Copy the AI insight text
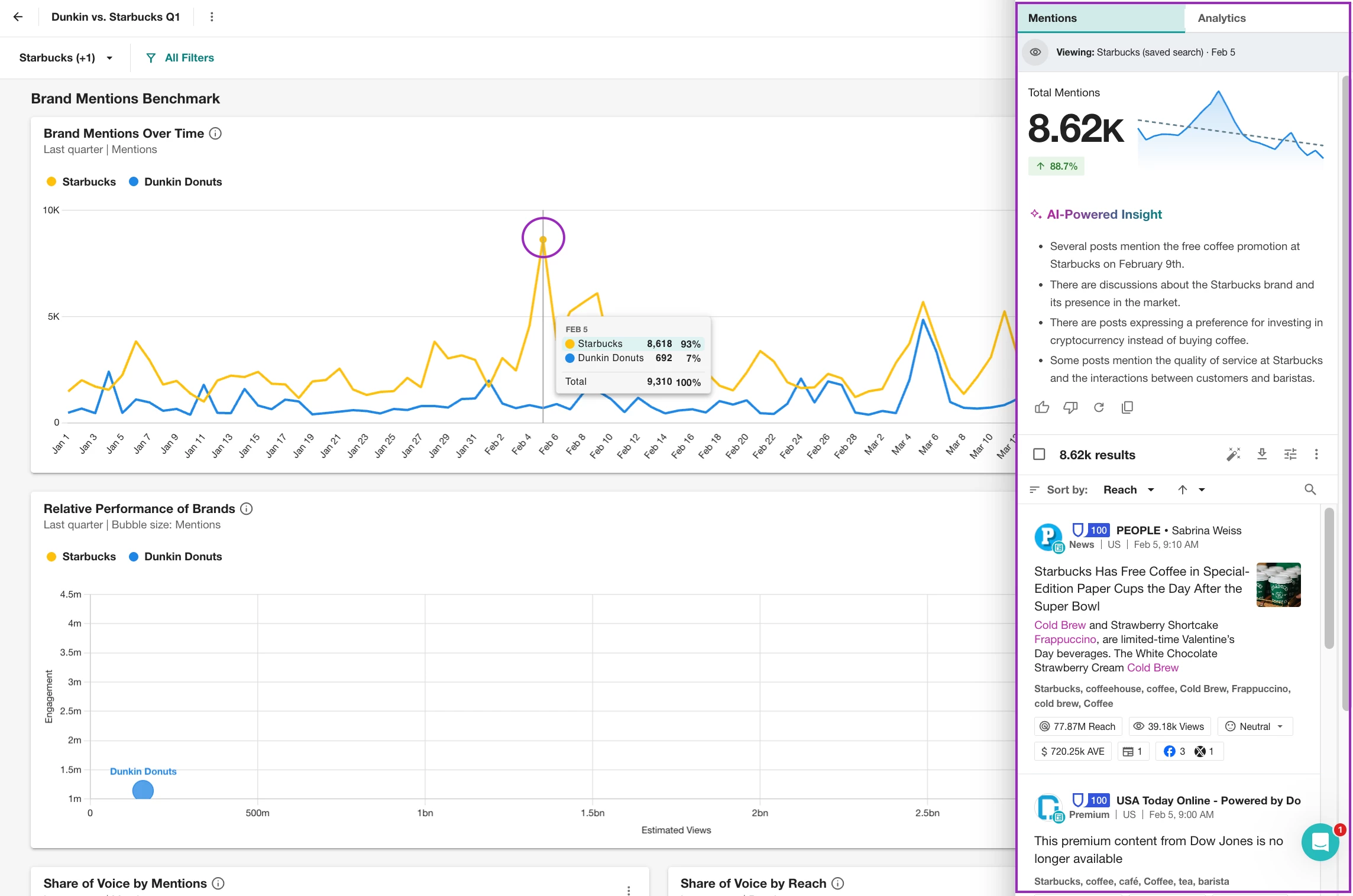This screenshot has width=1353, height=896. tap(1127, 407)
